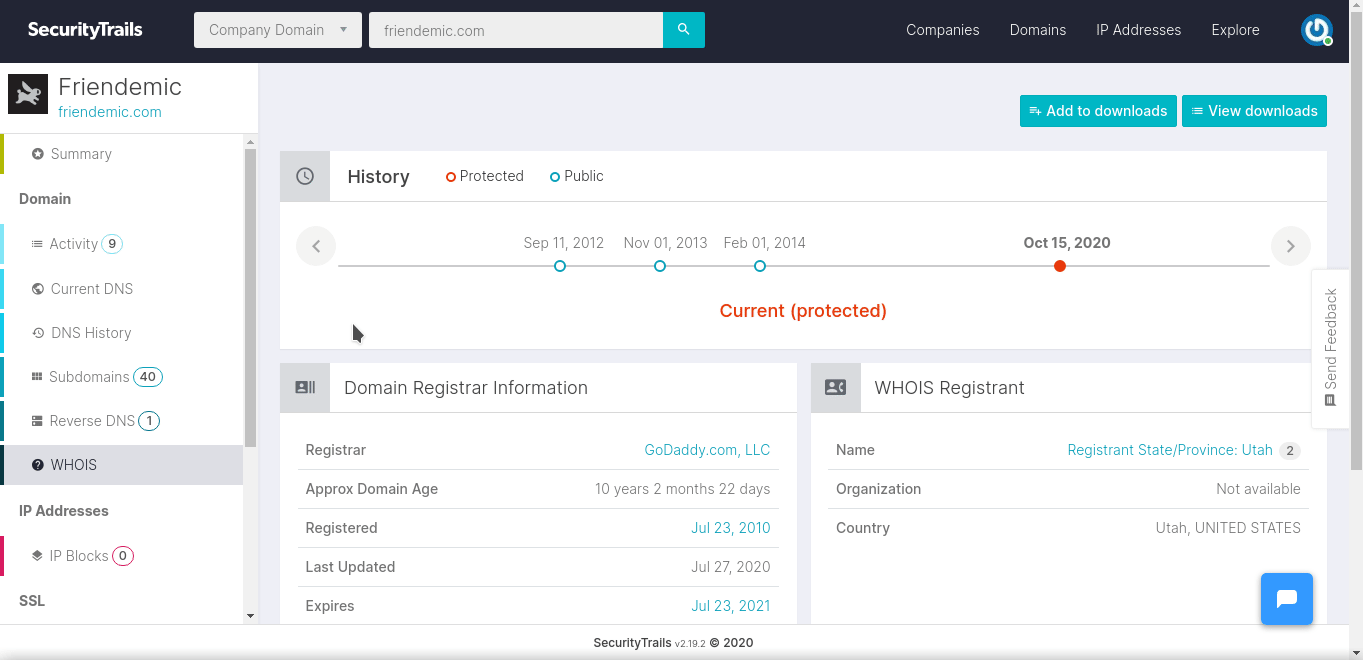Open the Jul 23, 2010 registered date link
1363x660 pixels.
coord(731,528)
